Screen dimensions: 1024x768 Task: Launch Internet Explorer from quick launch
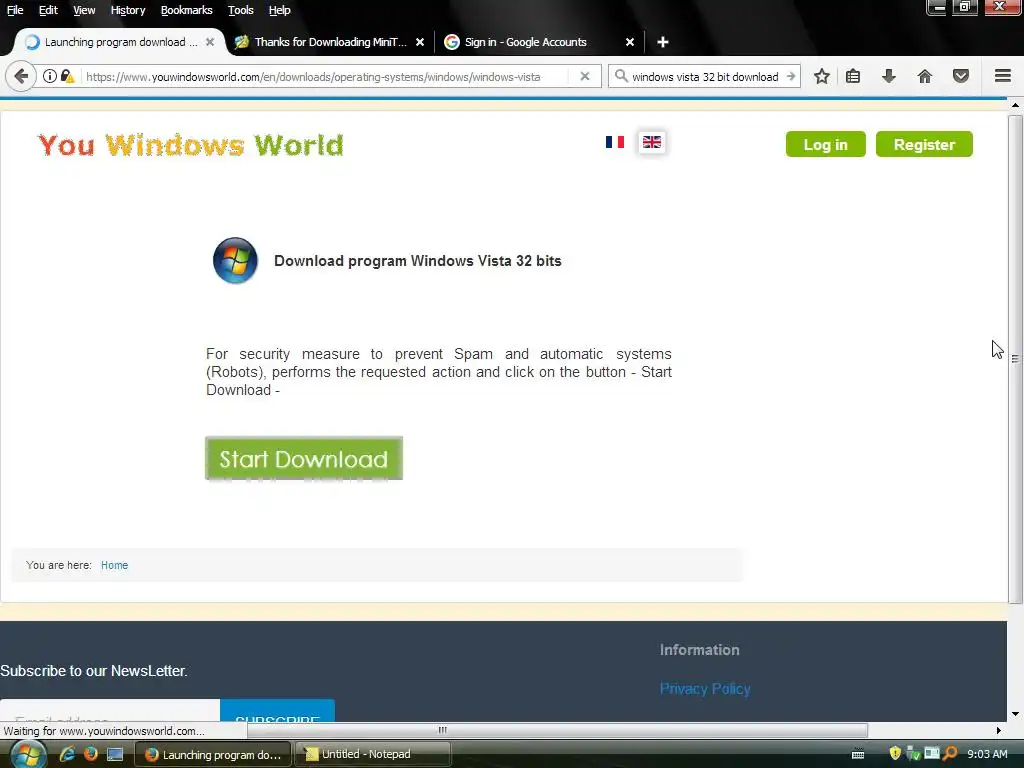point(67,754)
